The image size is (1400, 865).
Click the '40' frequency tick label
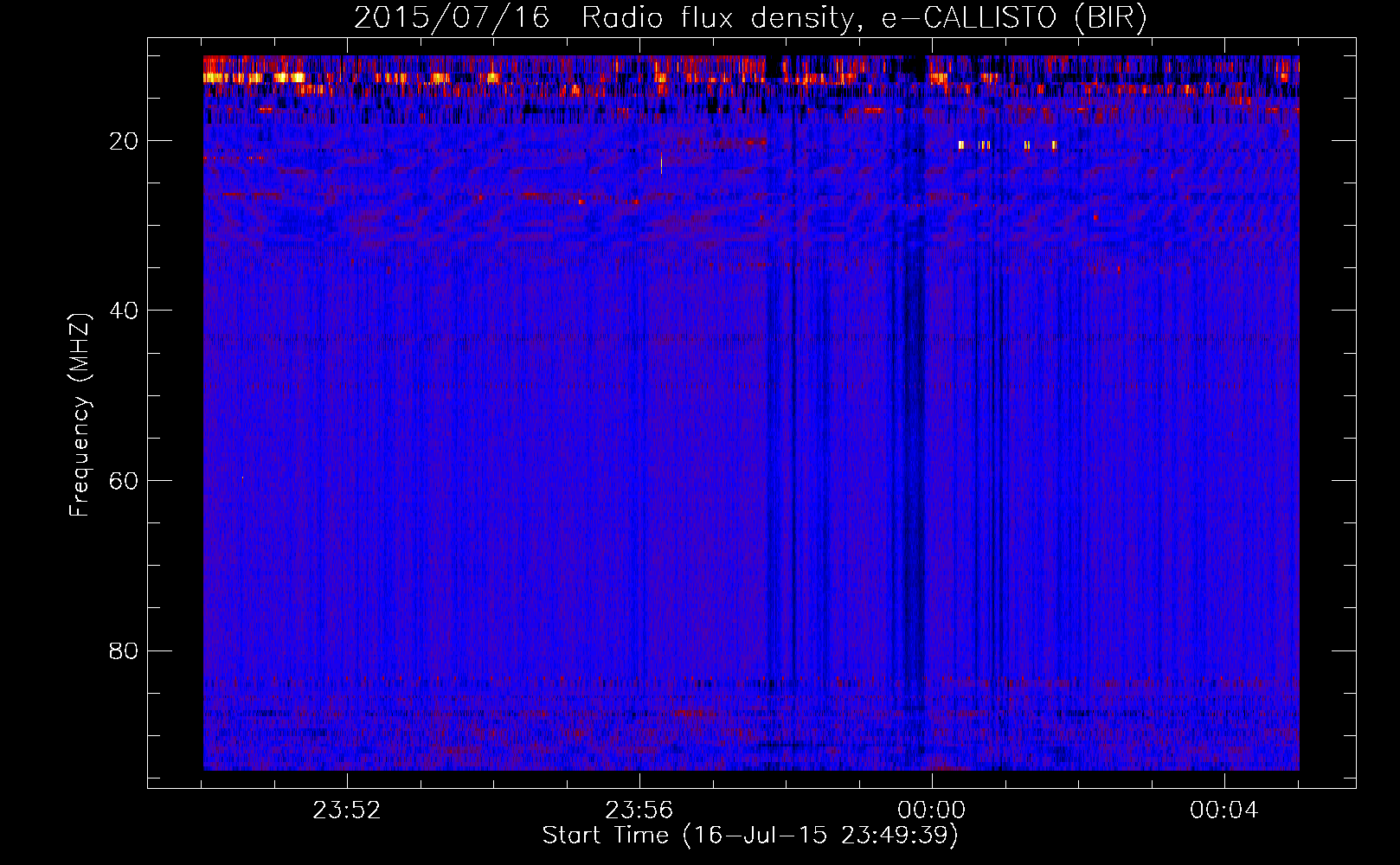click(x=124, y=311)
